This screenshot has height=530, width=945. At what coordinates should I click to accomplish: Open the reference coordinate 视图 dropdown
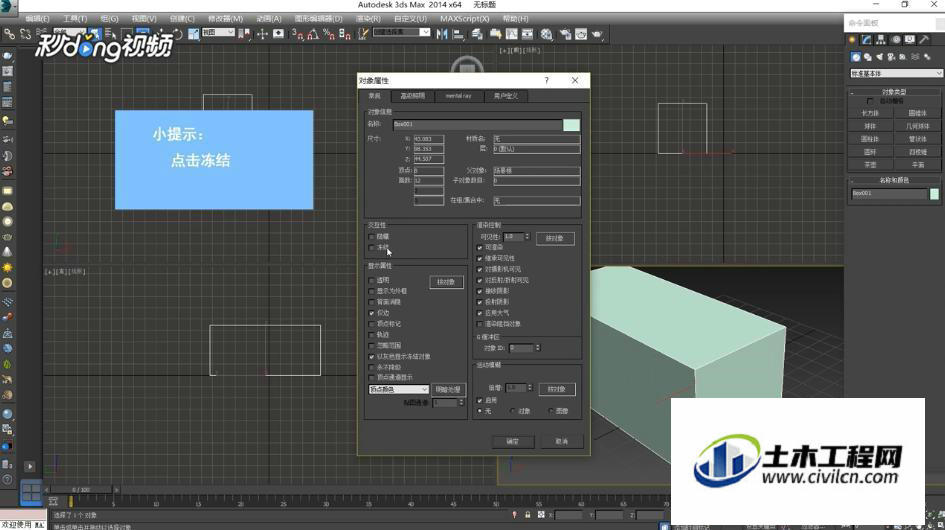(218, 32)
